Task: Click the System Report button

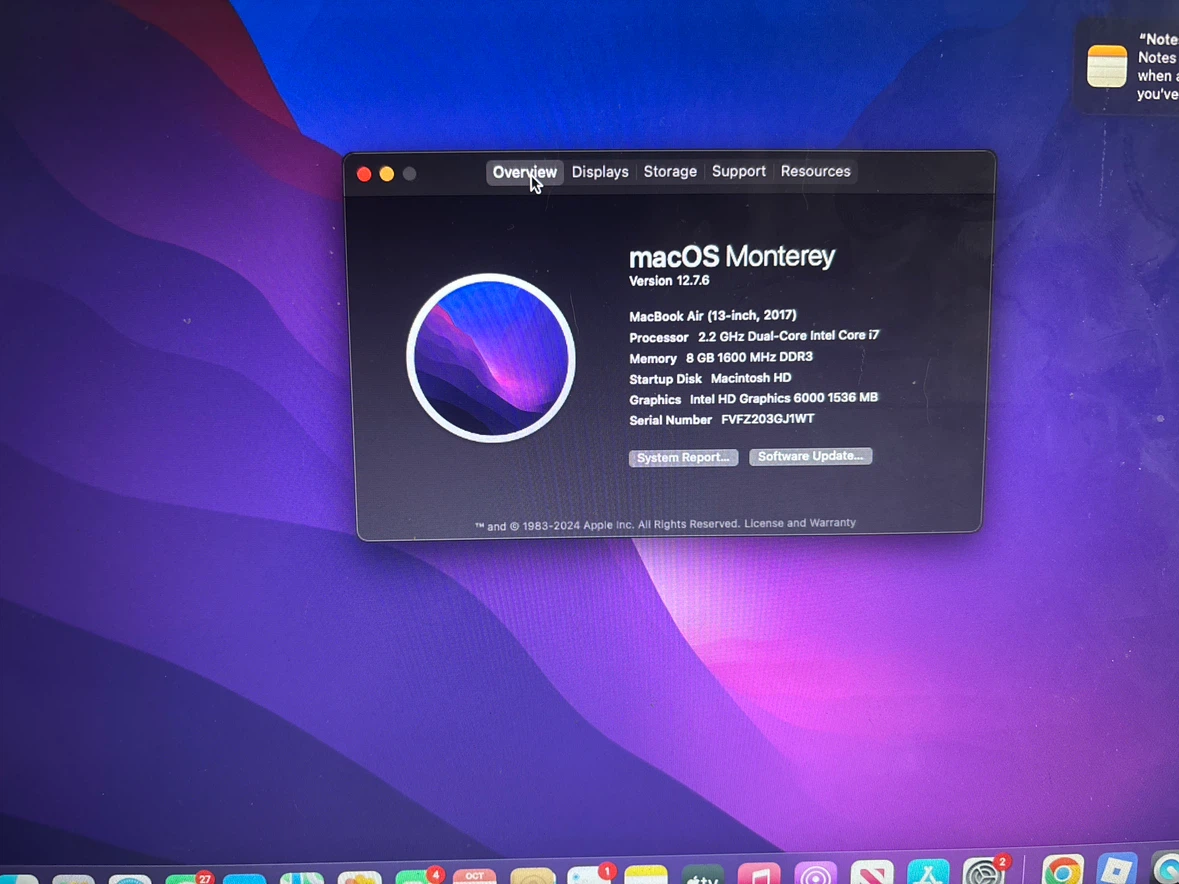Action: [683, 458]
